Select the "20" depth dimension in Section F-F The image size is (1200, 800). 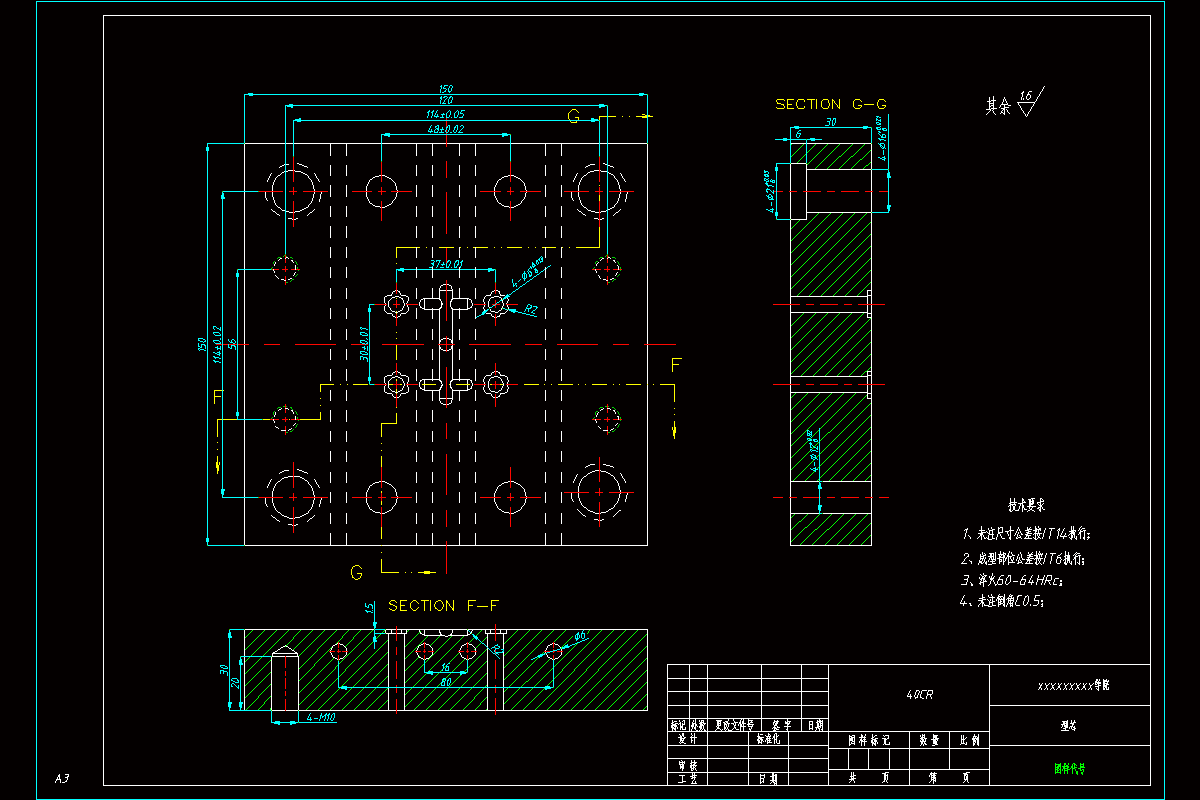pyautogui.click(x=235, y=682)
